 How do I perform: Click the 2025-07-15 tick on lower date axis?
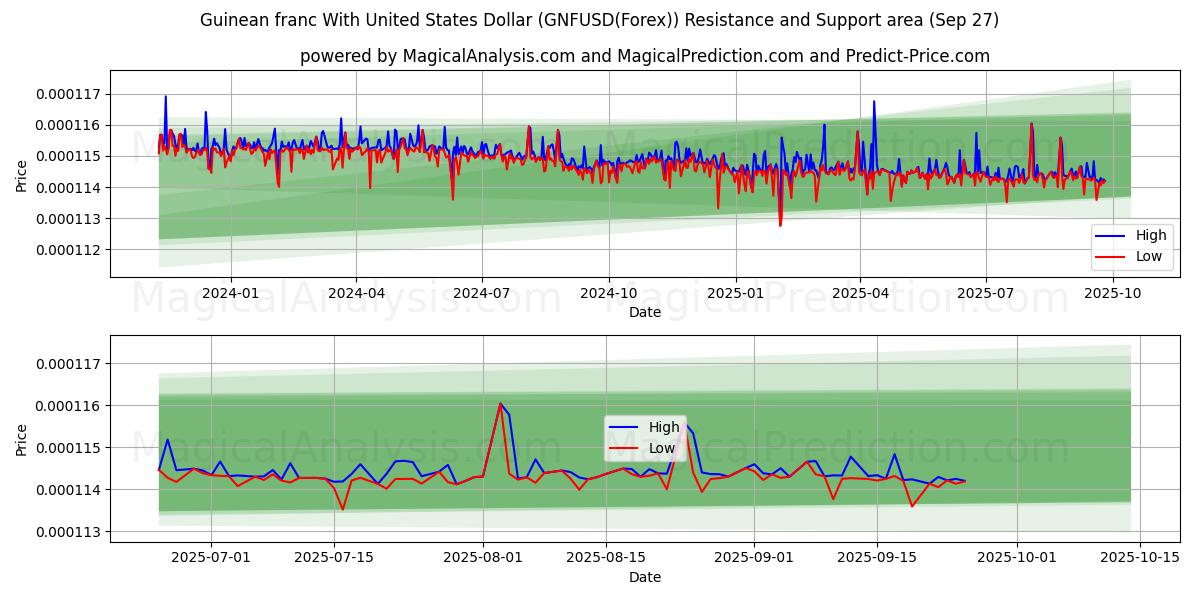334,559
